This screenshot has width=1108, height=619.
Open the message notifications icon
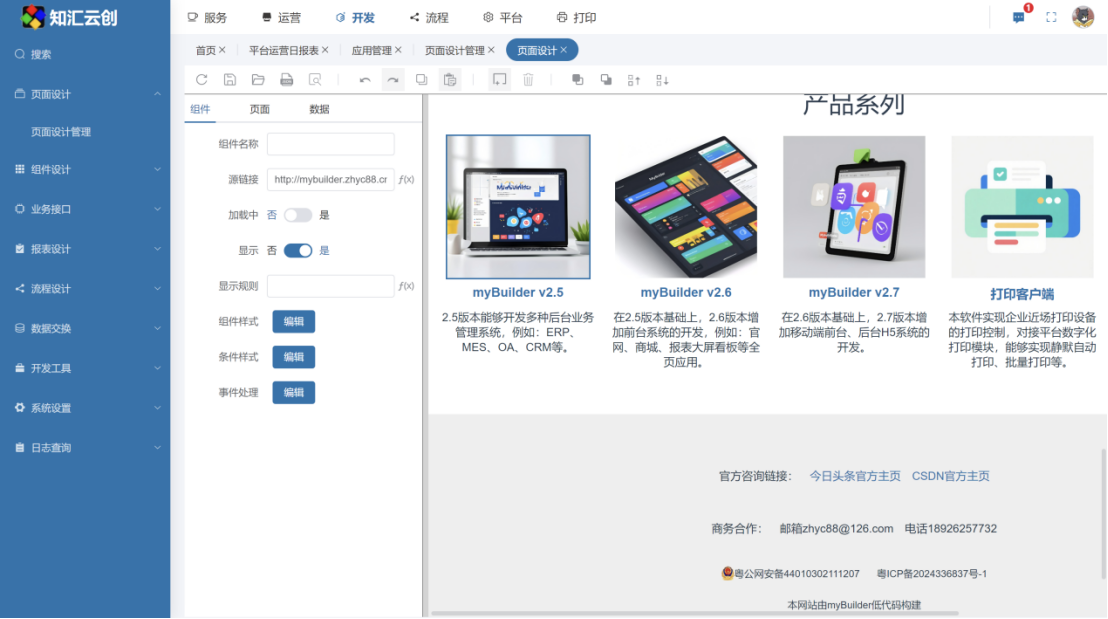coord(1018,17)
